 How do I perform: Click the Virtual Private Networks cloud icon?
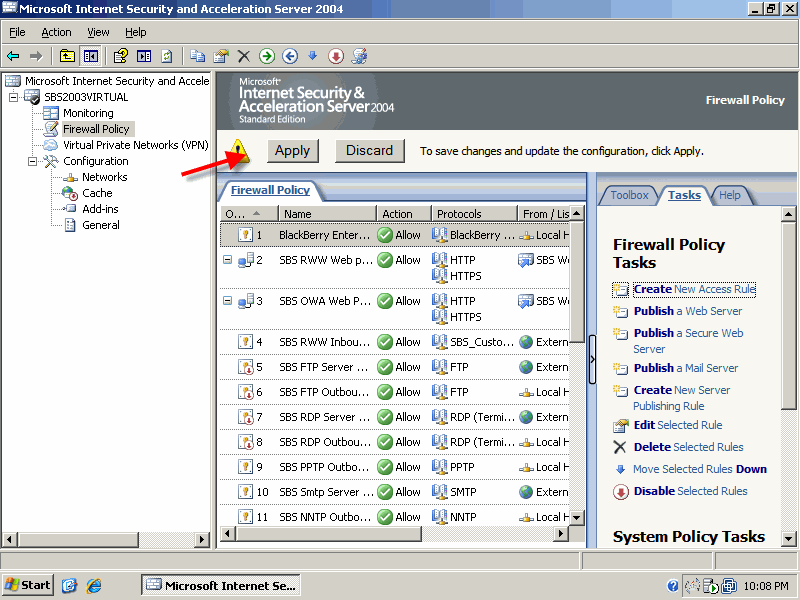(x=51, y=145)
